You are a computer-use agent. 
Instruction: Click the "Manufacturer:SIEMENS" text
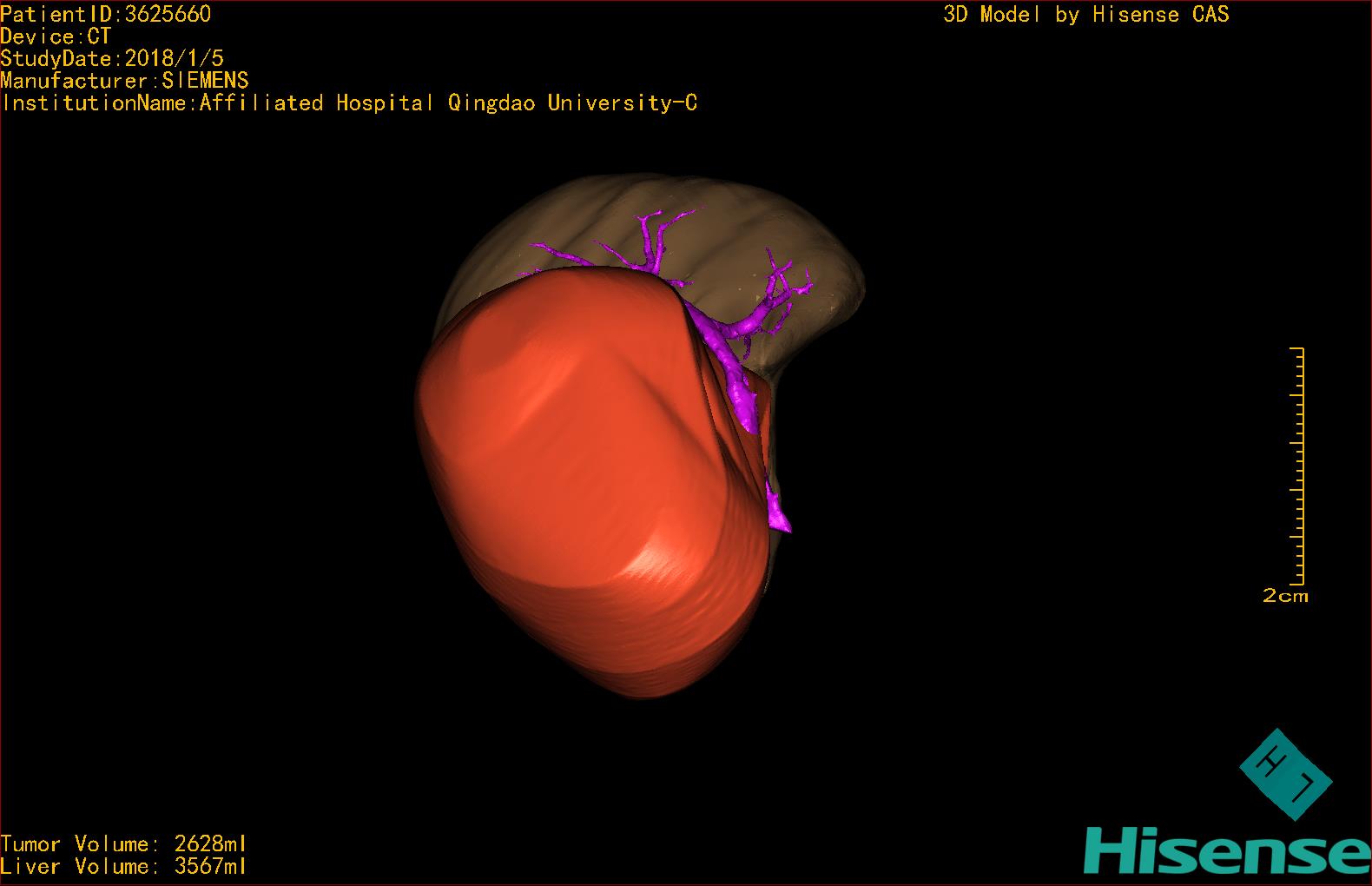[124, 81]
